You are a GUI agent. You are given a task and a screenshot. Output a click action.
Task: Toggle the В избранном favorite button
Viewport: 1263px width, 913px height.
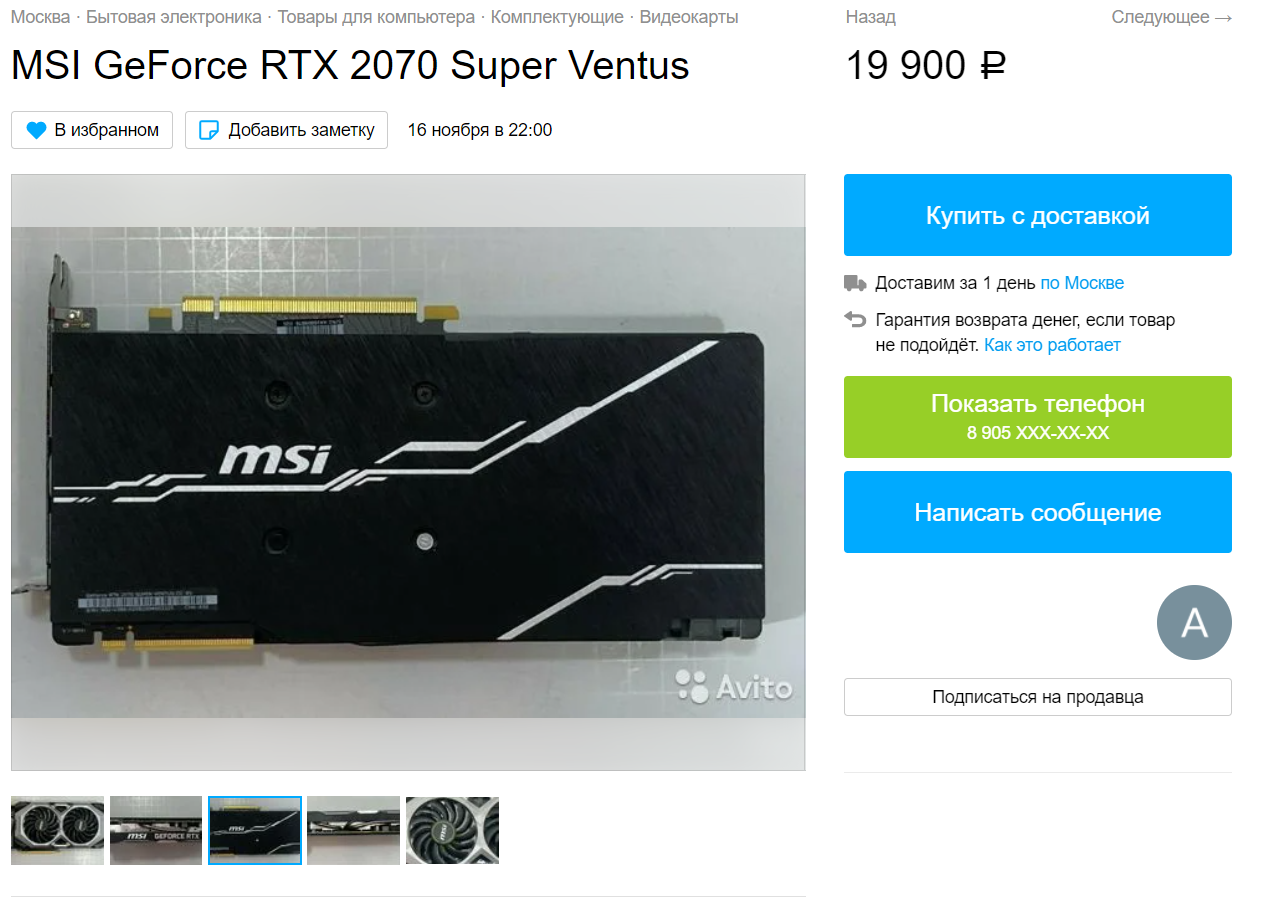click(x=92, y=130)
